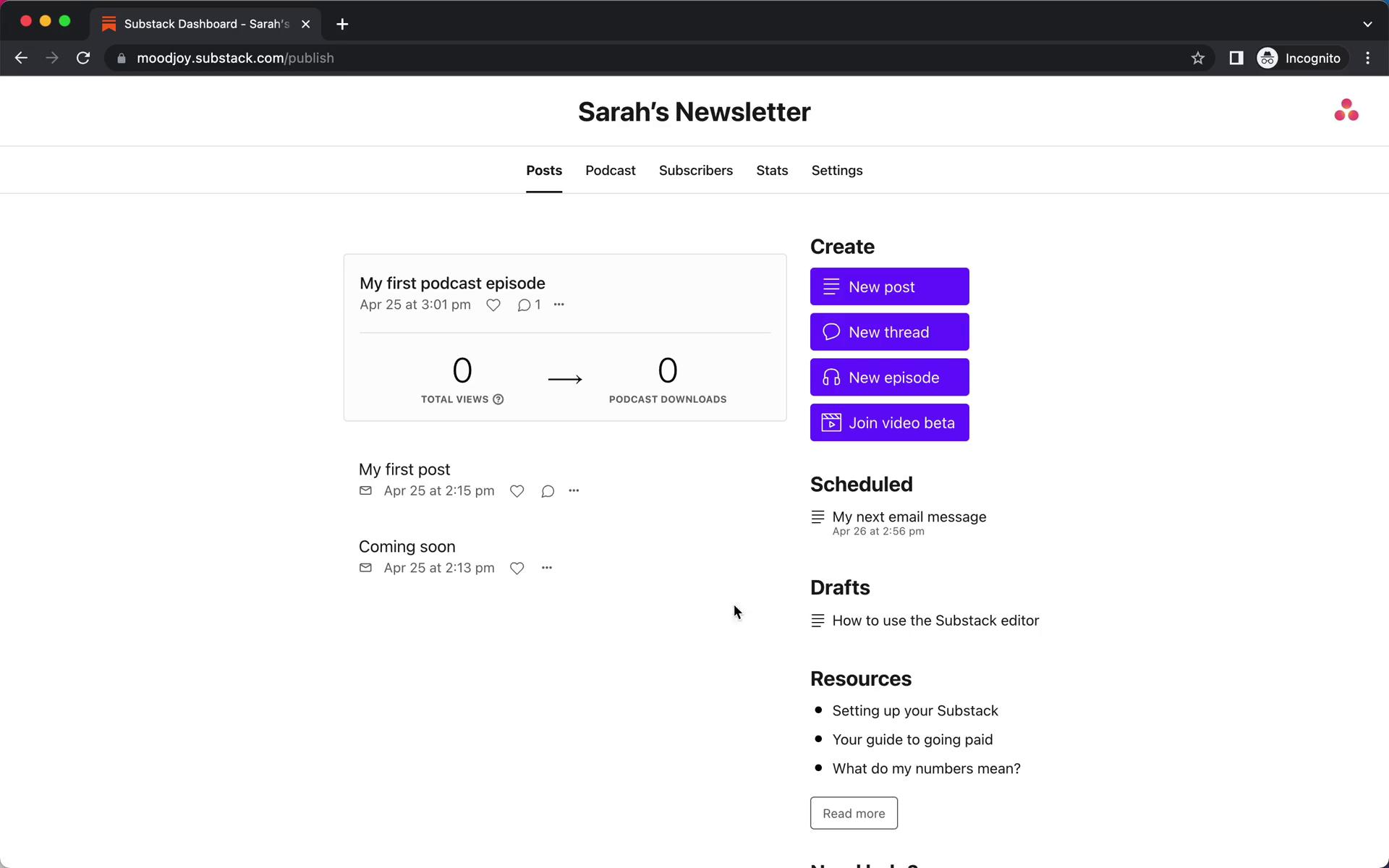
Task: Click the ellipsis menu on Coming soon post
Action: click(546, 568)
